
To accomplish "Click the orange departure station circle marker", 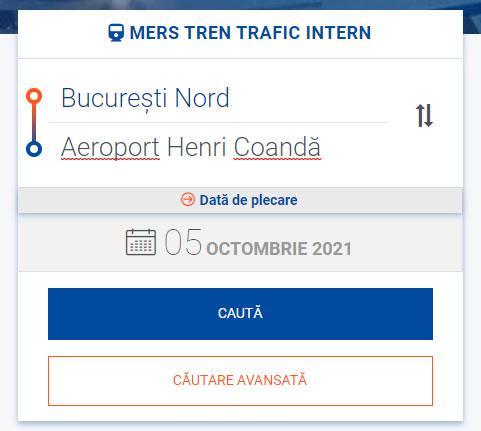I will (x=34, y=96).
